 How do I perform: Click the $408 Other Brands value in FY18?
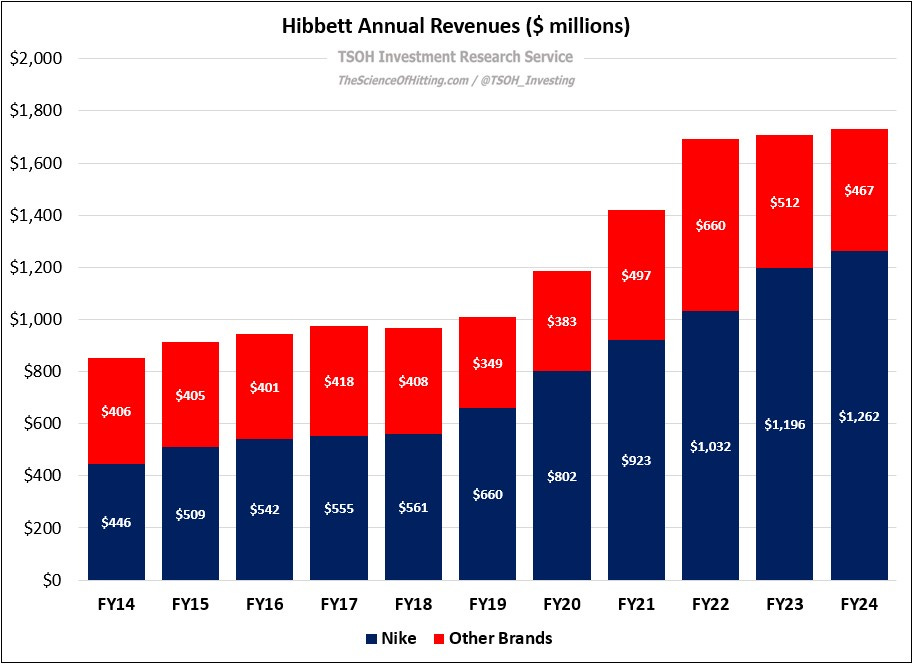coord(413,382)
